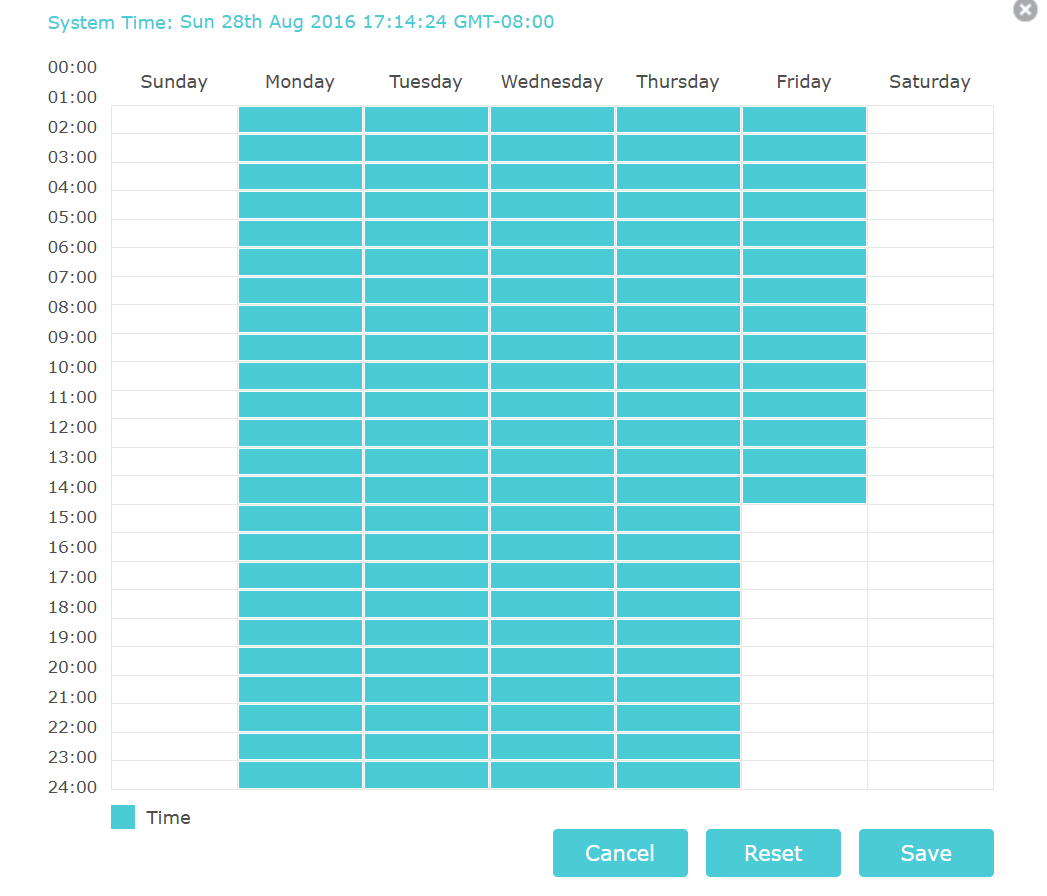This screenshot has height=896, width=1047.
Task: Click the Thursday column header
Action: coord(678,82)
